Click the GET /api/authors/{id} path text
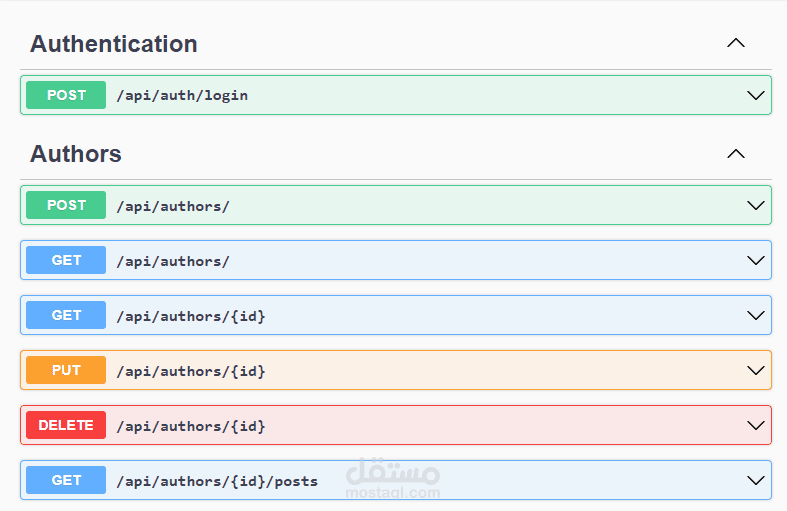Viewport: 787px width, 511px height. tap(191, 316)
